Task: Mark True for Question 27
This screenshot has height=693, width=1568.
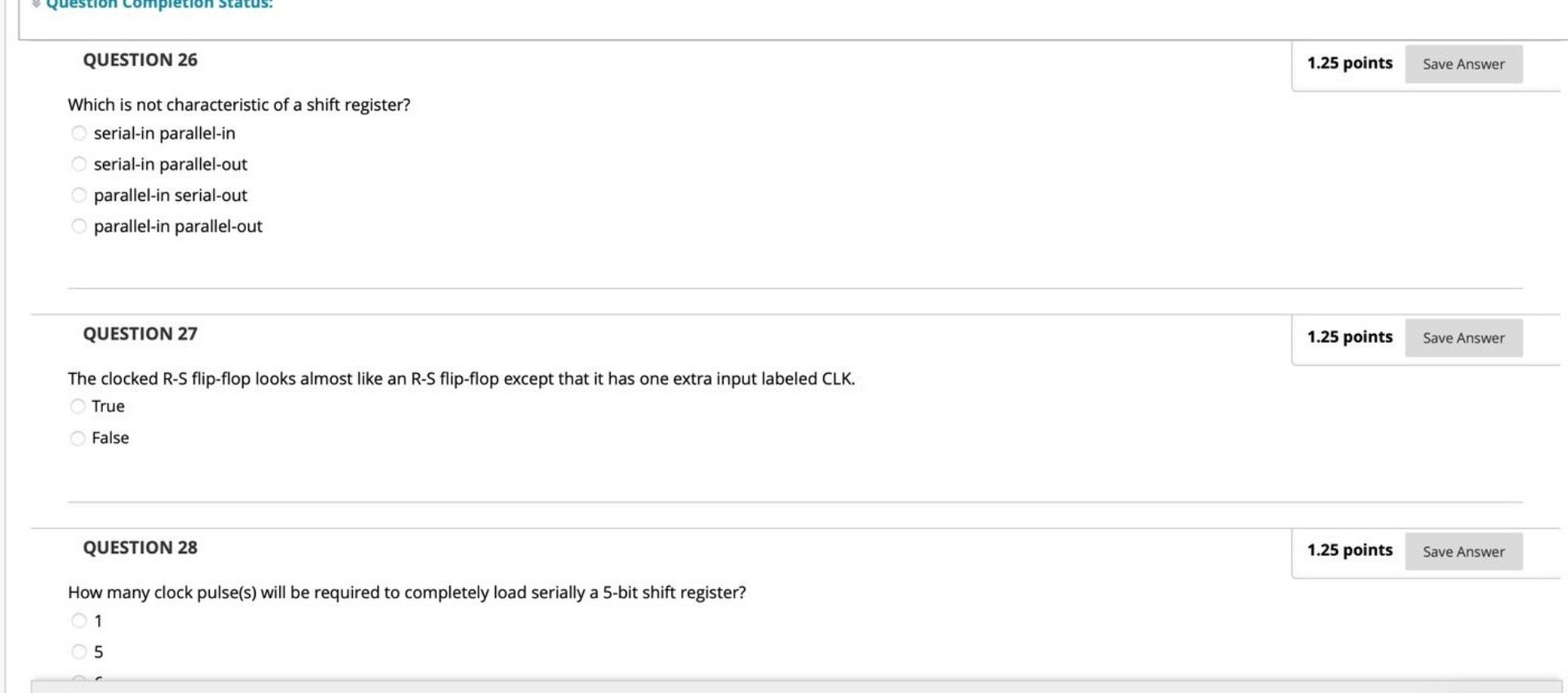Action: 78,406
